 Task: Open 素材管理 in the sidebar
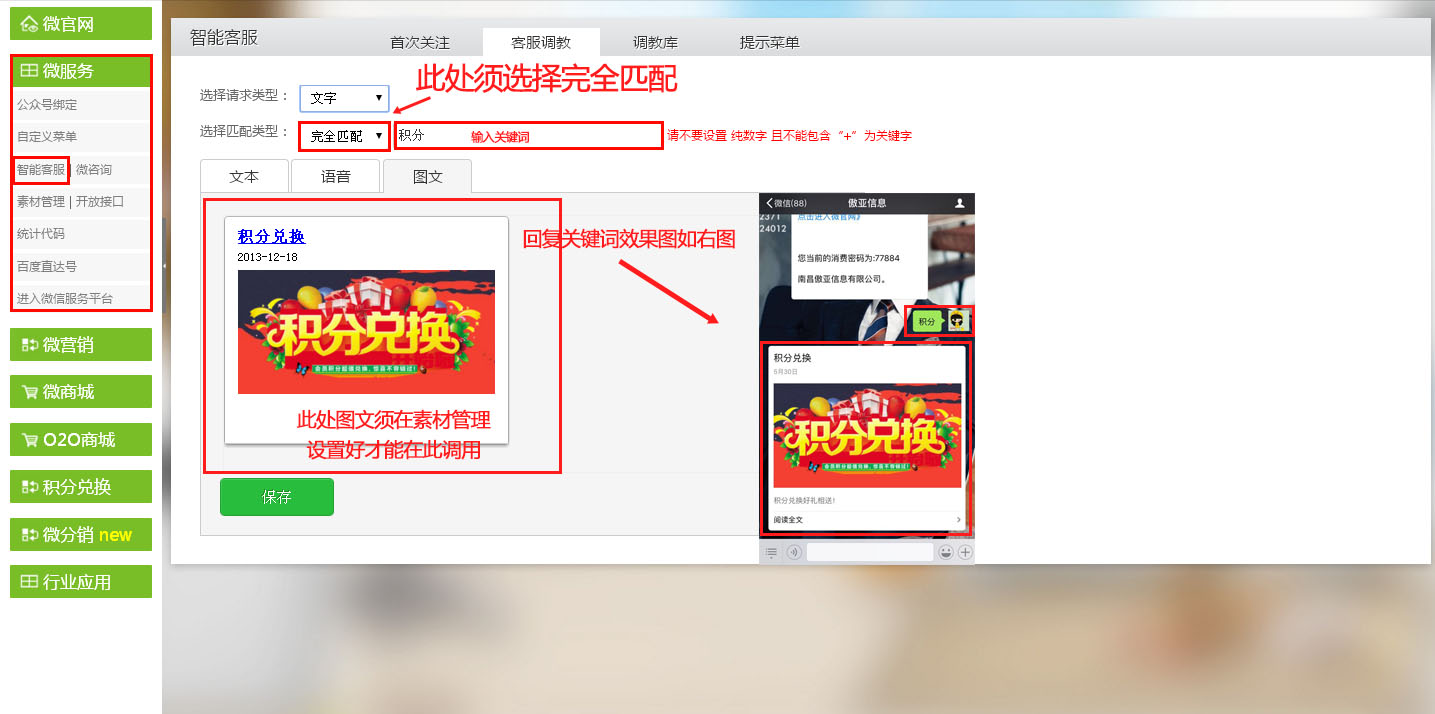tap(41, 202)
